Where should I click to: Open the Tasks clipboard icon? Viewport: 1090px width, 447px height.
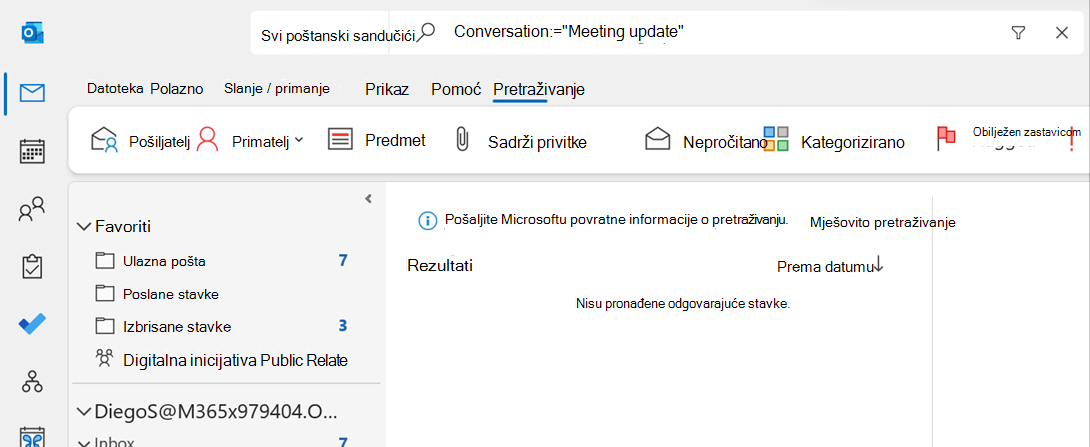pyautogui.click(x=32, y=266)
